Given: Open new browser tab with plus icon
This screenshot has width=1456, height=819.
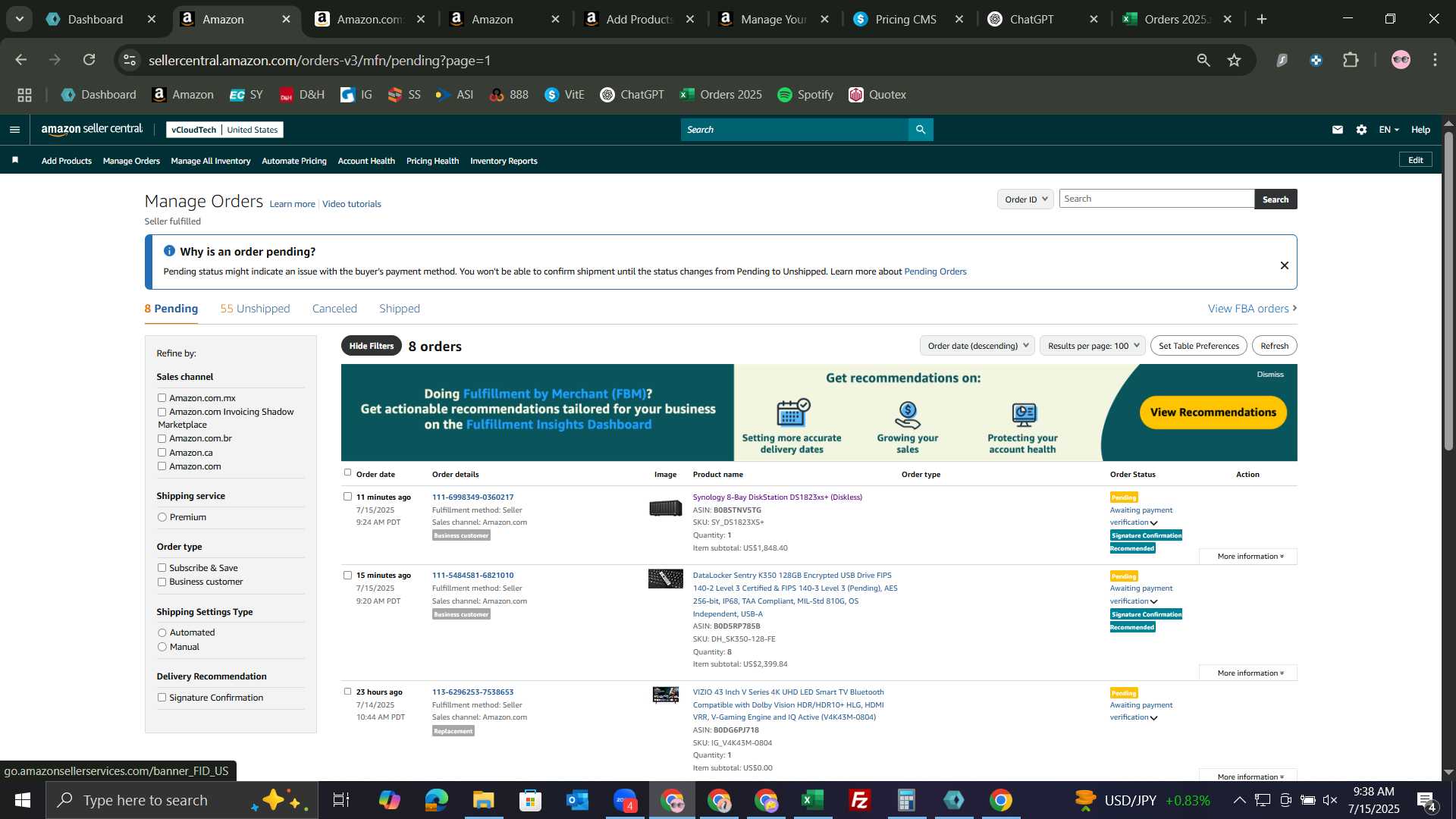Looking at the screenshot, I should click(1262, 19).
